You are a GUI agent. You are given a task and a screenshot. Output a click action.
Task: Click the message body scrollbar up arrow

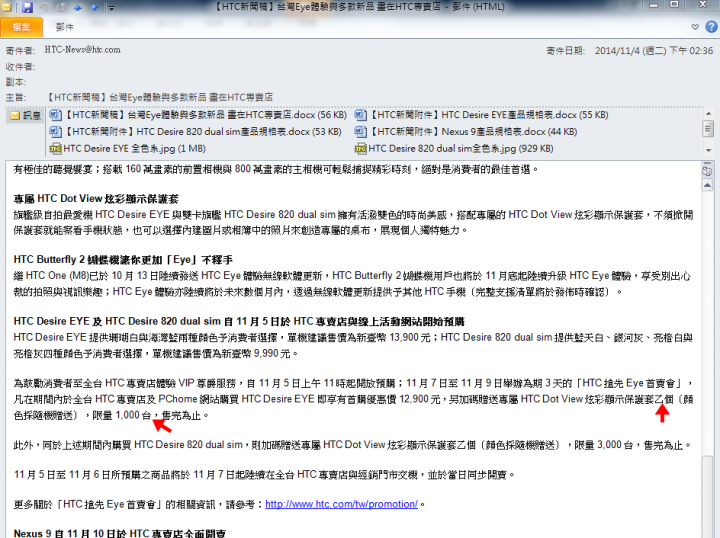click(707, 185)
